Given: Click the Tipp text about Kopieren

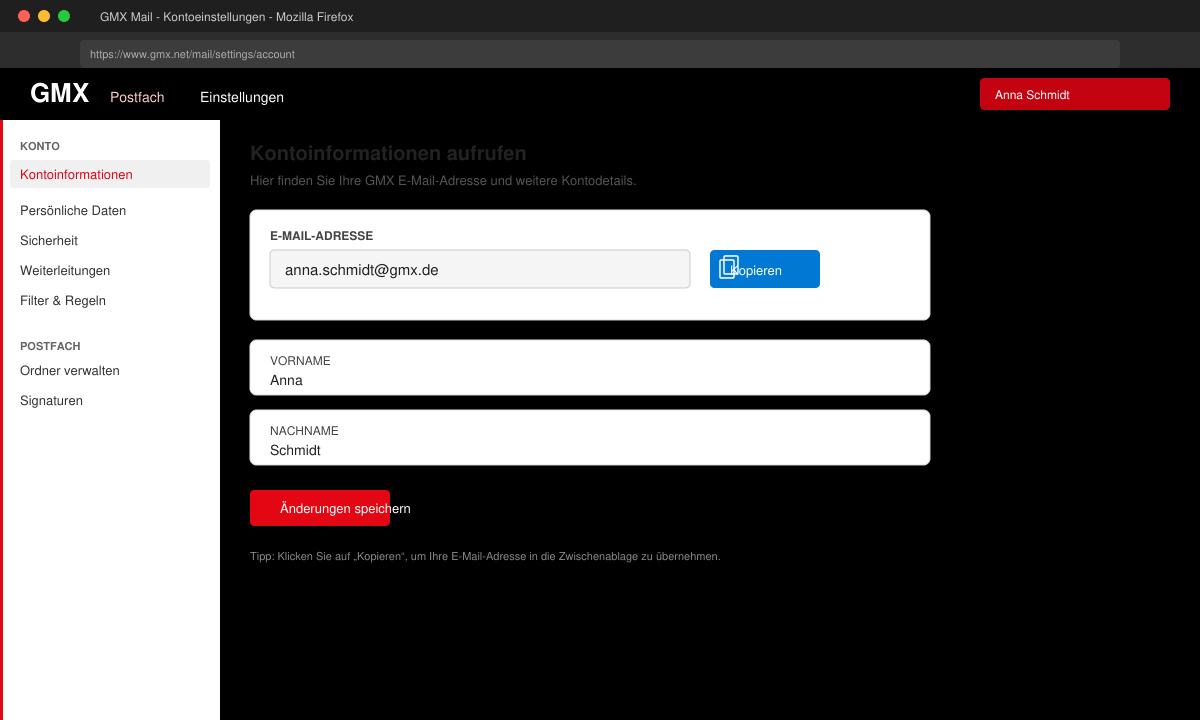Looking at the screenshot, I should click(485, 556).
